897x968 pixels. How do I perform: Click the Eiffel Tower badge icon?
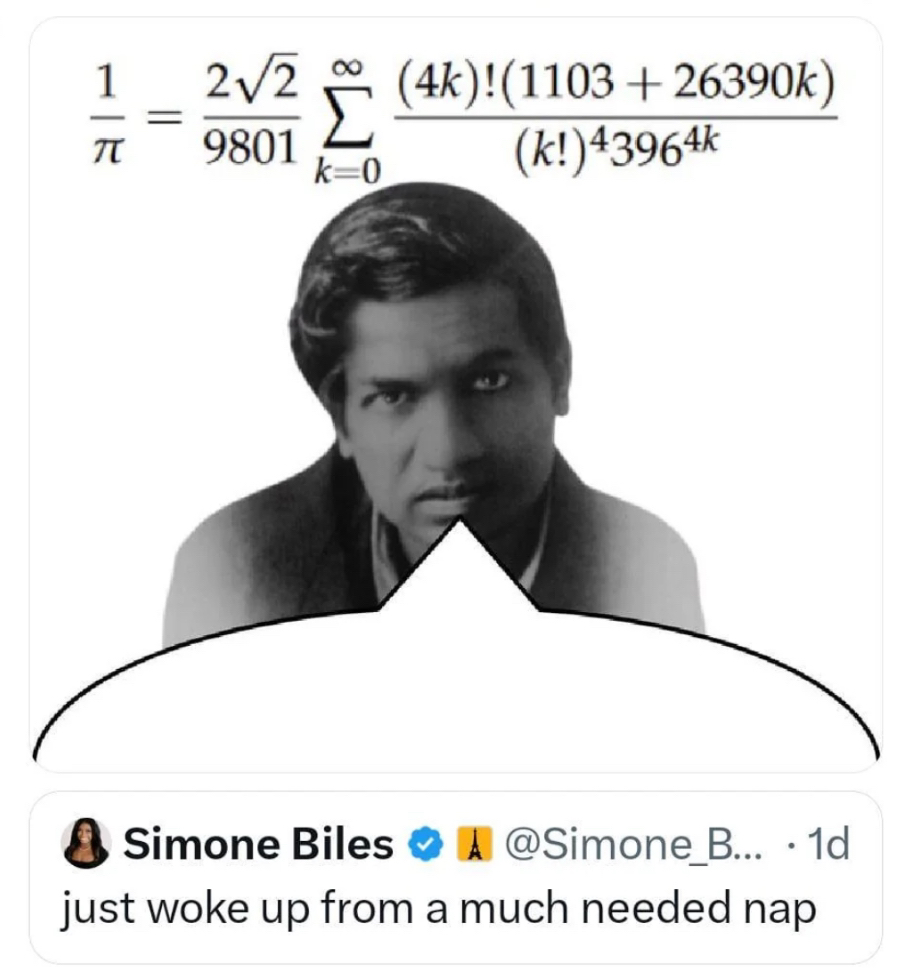coord(474,844)
